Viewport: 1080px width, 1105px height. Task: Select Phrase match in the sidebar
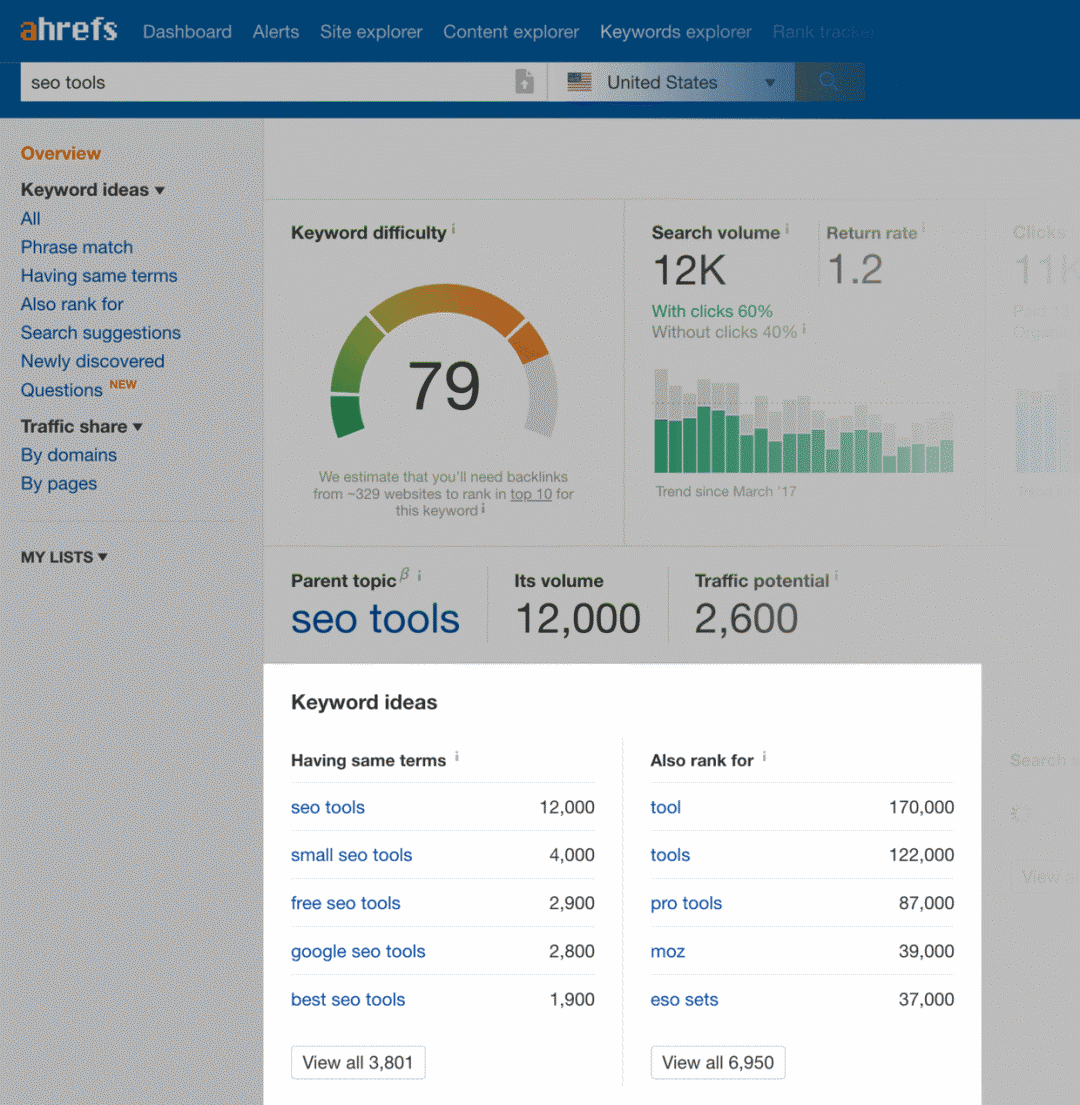[x=77, y=247]
